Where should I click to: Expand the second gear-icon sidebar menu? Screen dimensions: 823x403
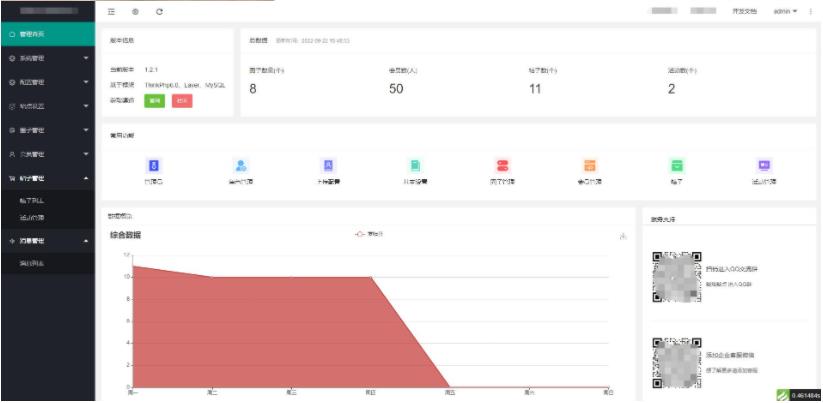[47, 82]
